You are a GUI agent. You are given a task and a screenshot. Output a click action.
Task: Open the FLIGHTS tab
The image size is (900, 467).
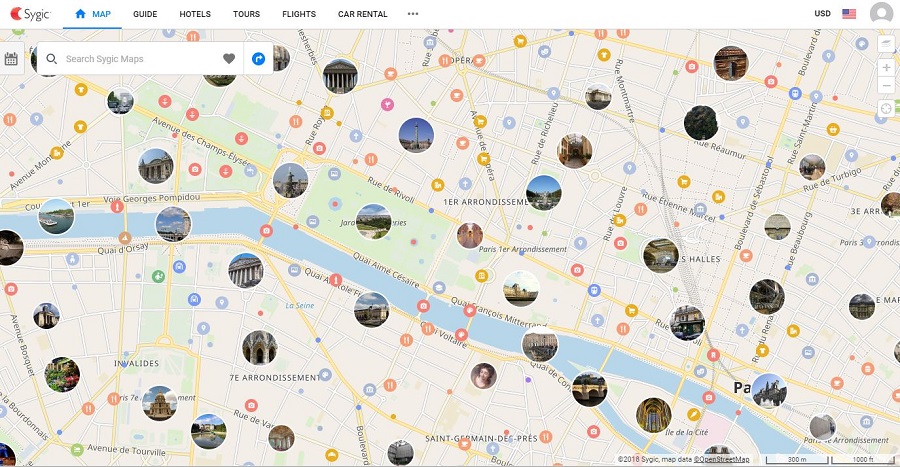pyautogui.click(x=299, y=14)
